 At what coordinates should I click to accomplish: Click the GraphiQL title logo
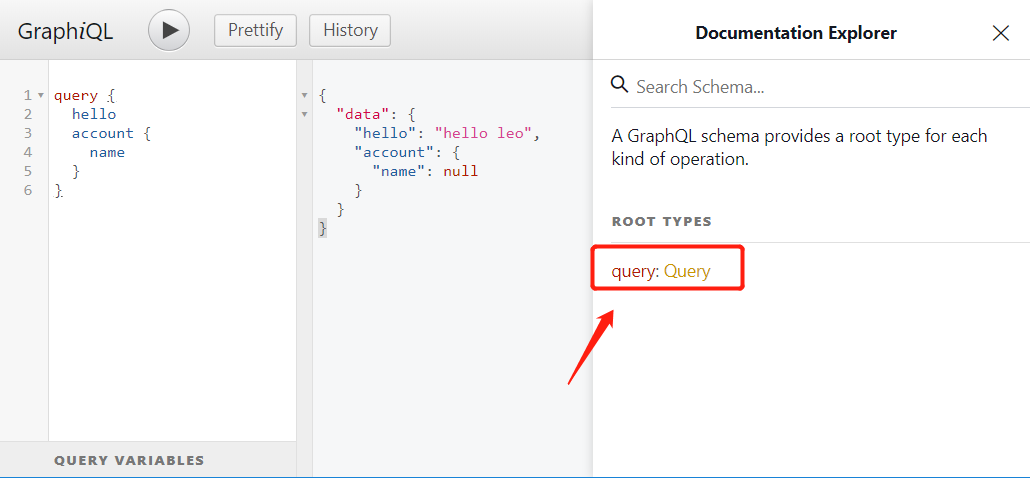[x=65, y=31]
